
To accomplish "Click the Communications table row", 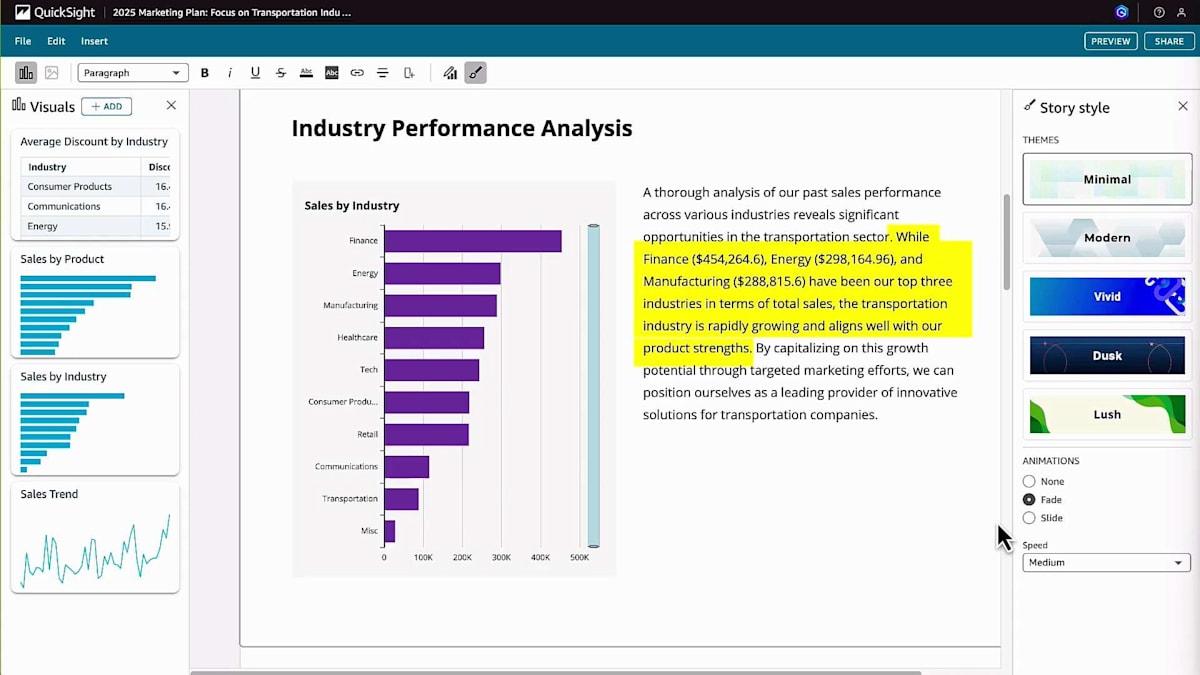I will 95,206.
